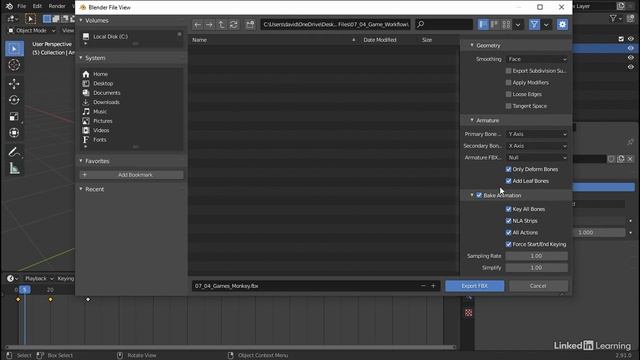The height and width of the screenshot is (360, 640).
Task: Go up to parent directory
Action: [221, 24]
